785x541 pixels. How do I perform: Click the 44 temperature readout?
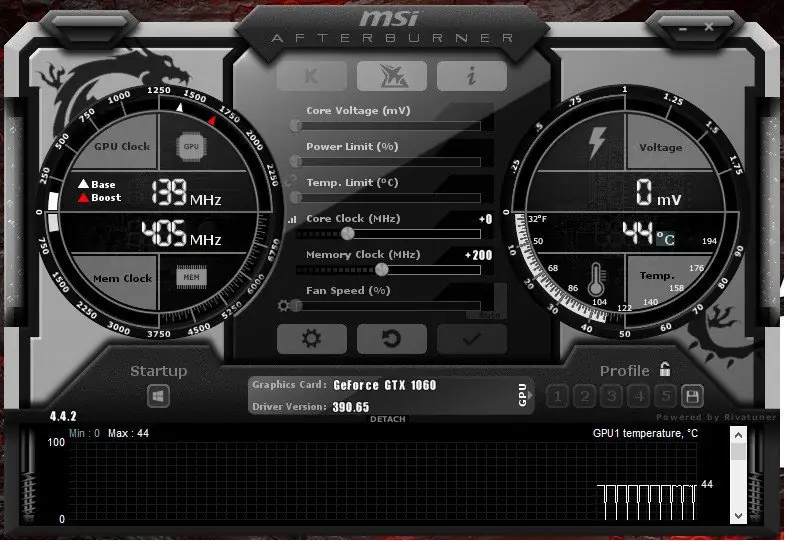coord(638,233)
